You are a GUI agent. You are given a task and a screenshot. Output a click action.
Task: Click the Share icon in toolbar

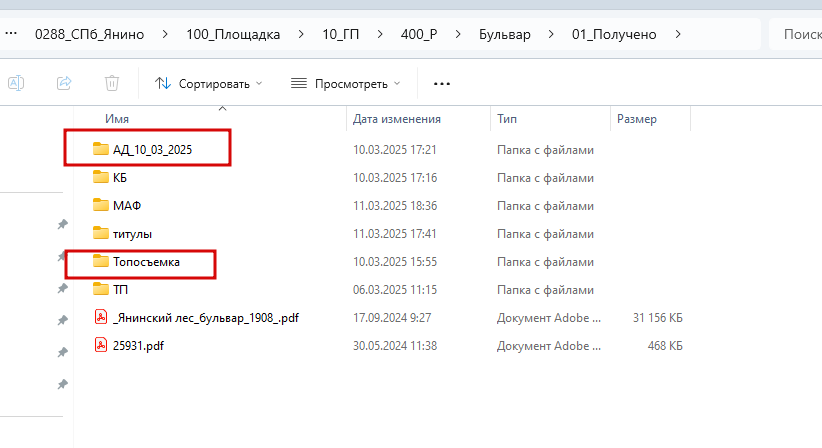click(x=64, y=83)
